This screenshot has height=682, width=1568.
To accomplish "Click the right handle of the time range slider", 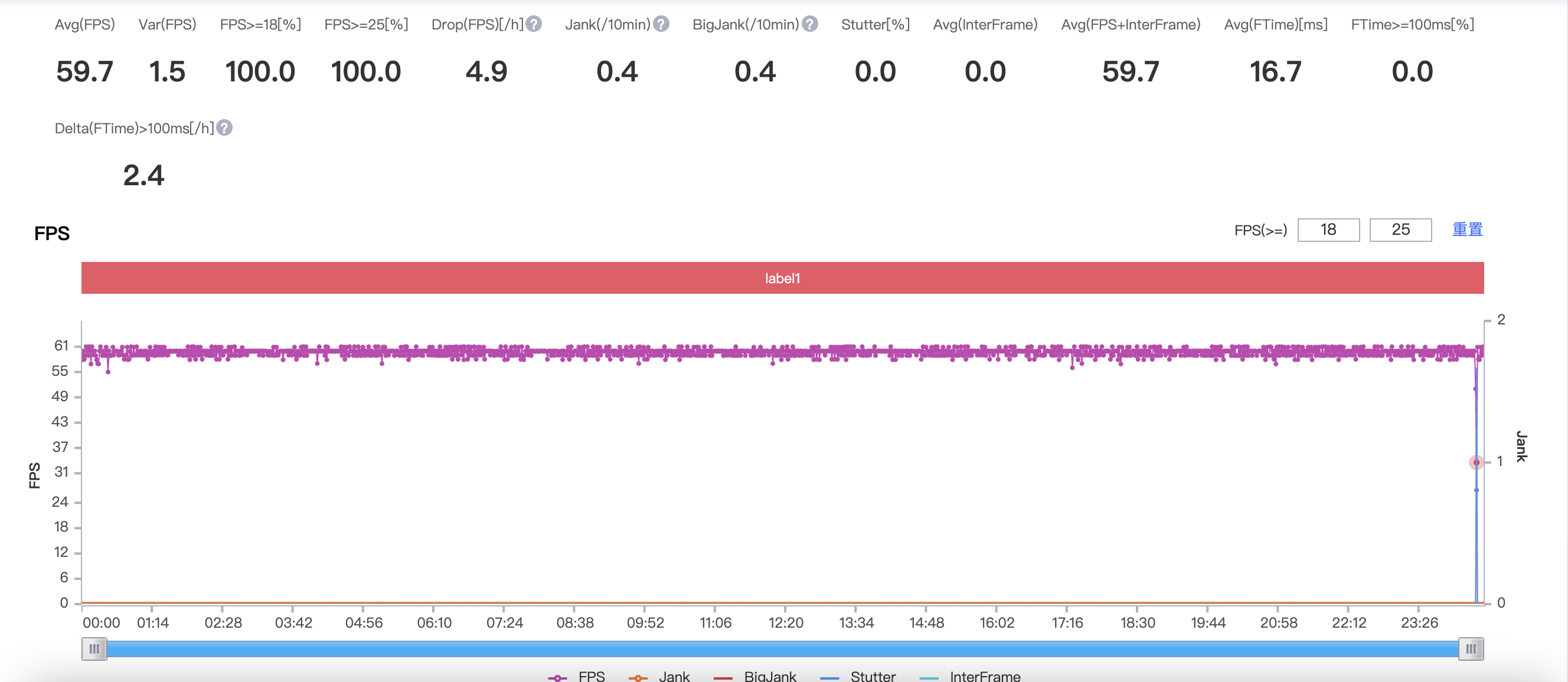I will tap(1471, 649).
